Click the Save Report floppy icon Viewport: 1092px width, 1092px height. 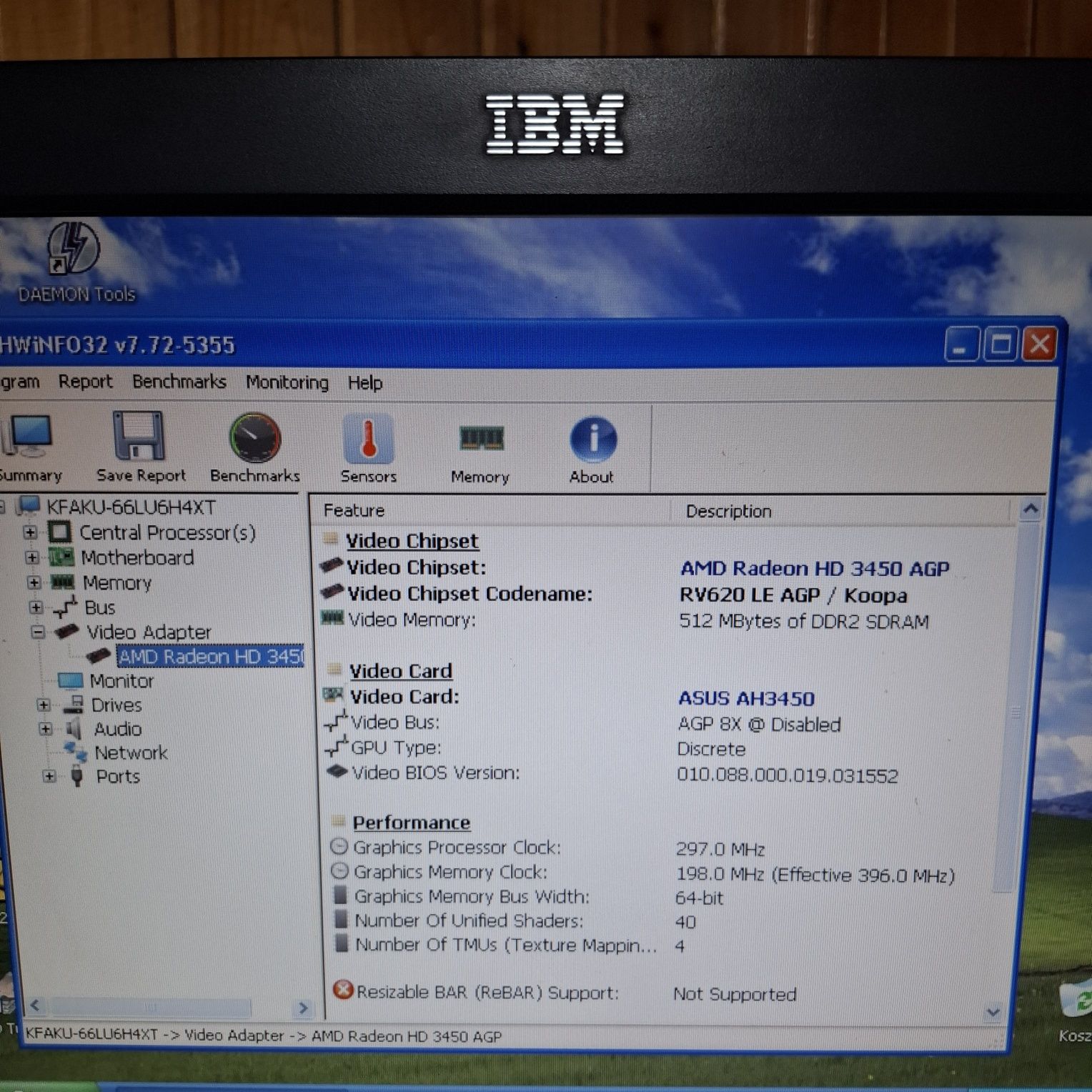pyautogui.click(x=139, y=436)
